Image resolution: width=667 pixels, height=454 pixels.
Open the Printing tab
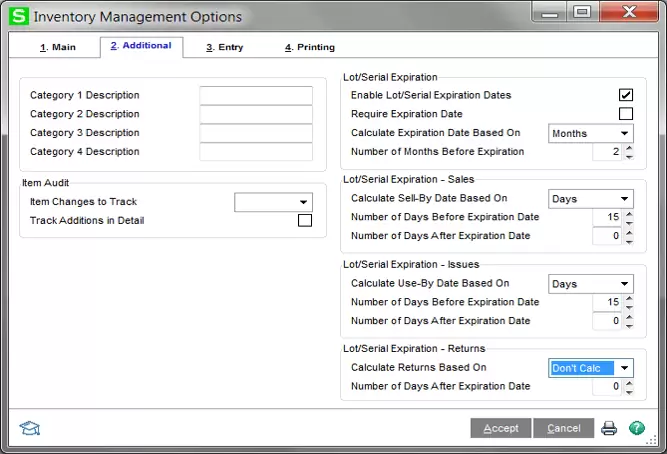pos(309,47)
